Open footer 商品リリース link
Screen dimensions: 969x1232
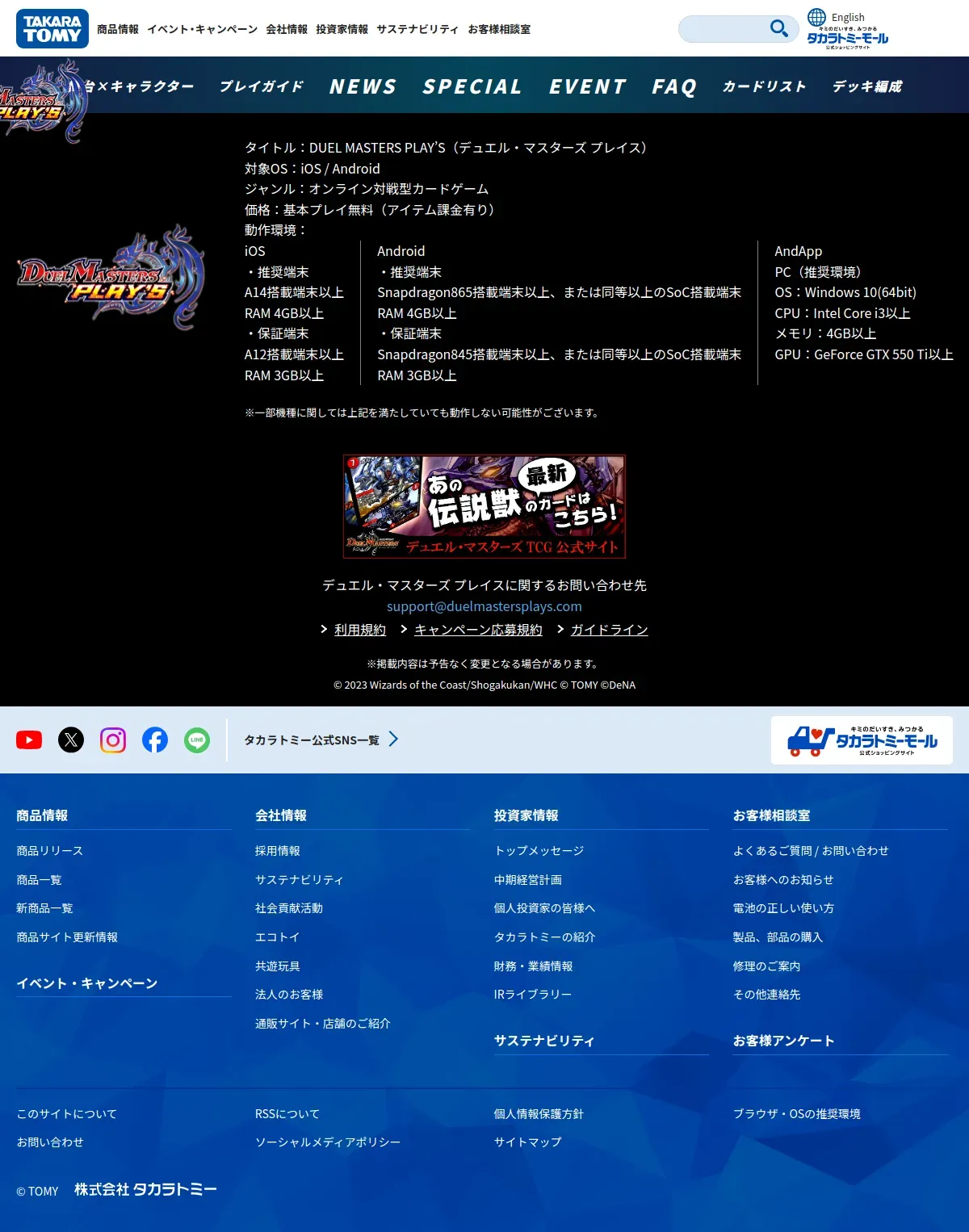coord(50,851)
